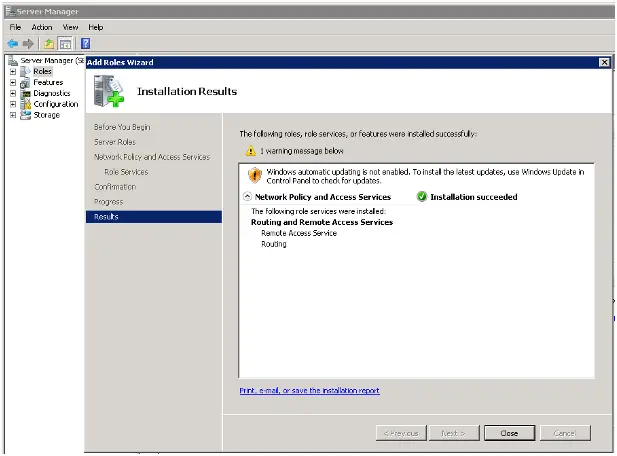Select the Features node in the tree
617x456 pixels.
pyautogui.click(x=47, y=83)
